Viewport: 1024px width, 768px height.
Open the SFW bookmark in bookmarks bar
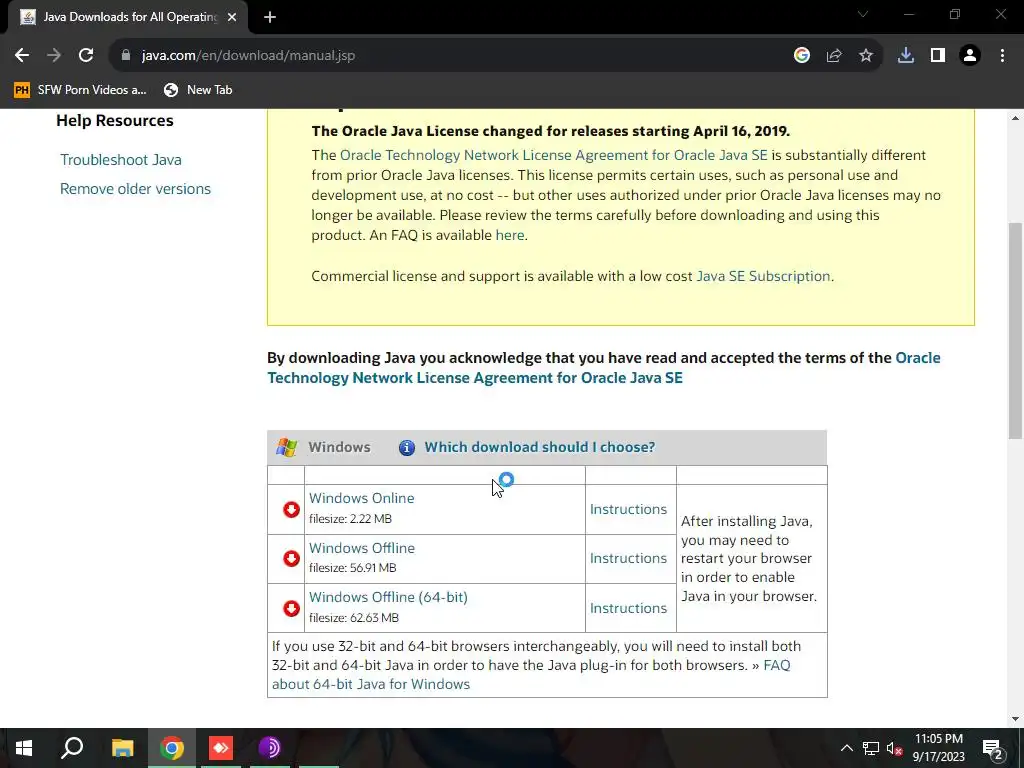pyautogui.click(x=81, y=90)
